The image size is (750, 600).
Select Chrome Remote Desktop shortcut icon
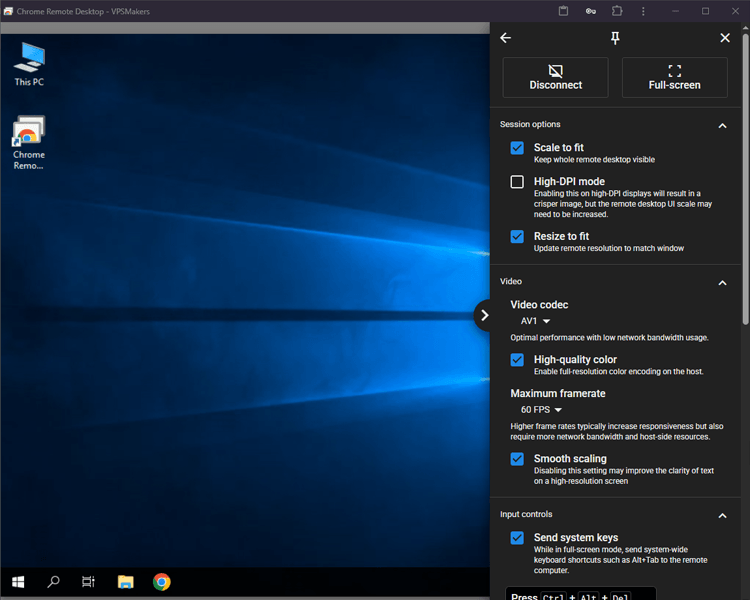(x=29, y=143)
